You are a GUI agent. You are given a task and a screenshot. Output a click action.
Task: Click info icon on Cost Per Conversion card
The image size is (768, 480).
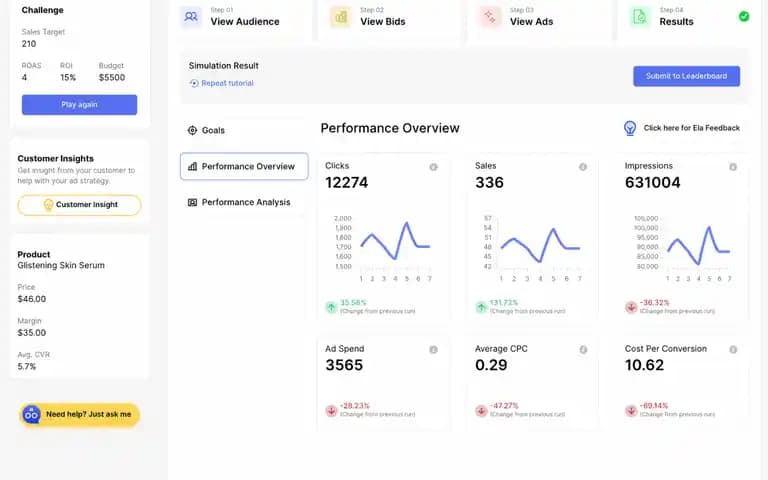733,350
